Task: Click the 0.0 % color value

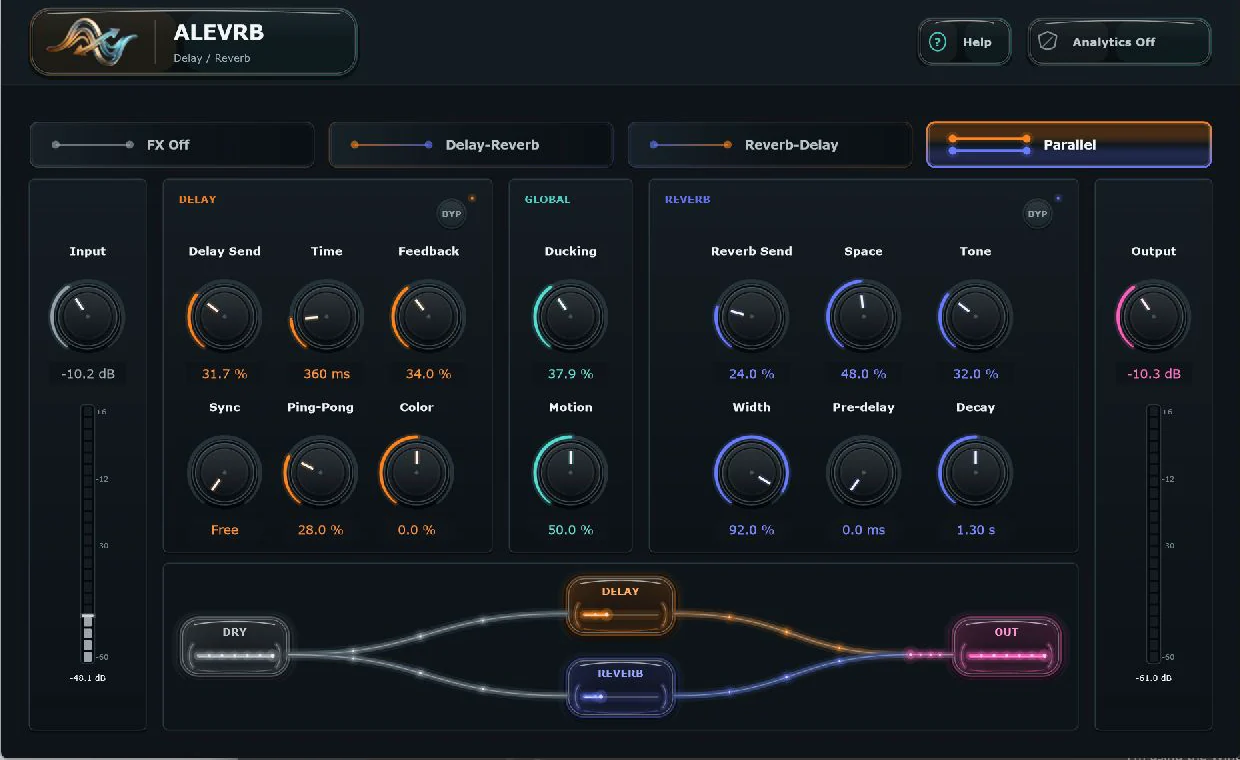Action: click(416, 530)
